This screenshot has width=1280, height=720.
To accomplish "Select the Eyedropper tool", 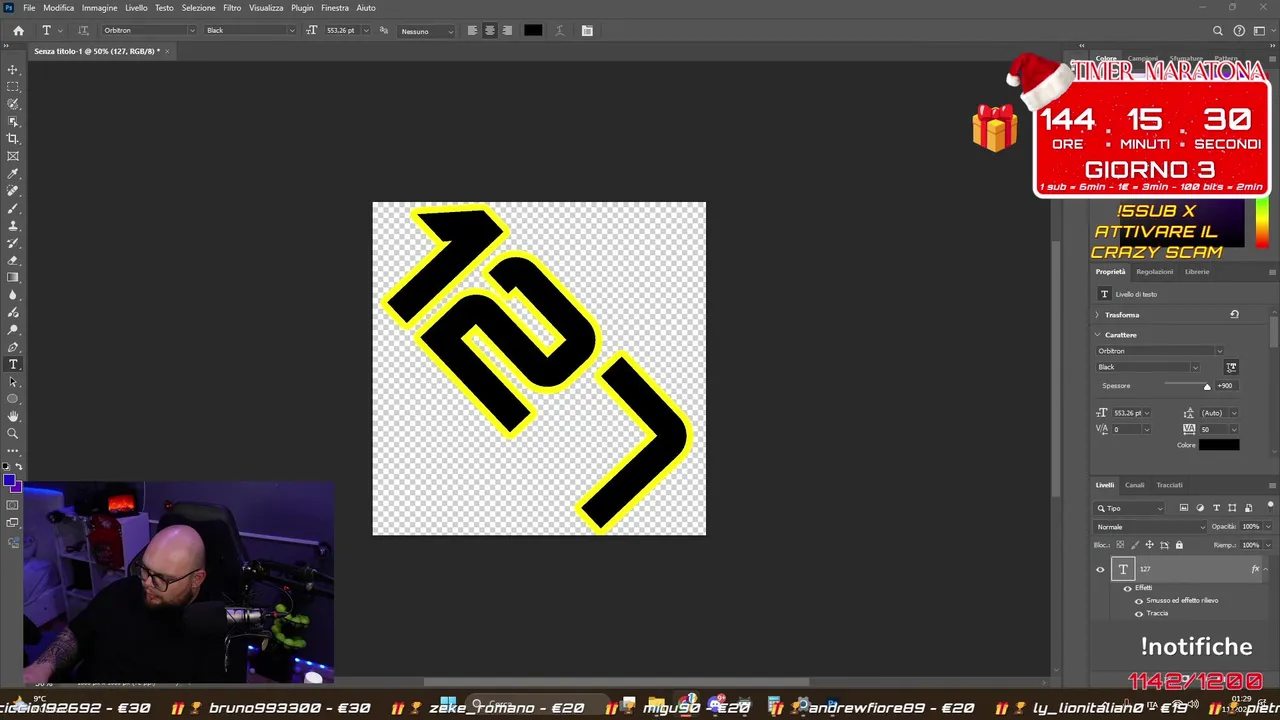I will click(13, 174).
